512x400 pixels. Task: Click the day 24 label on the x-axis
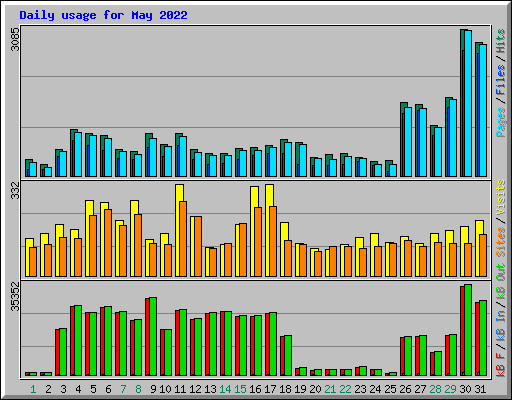click(x=375, y=389)
